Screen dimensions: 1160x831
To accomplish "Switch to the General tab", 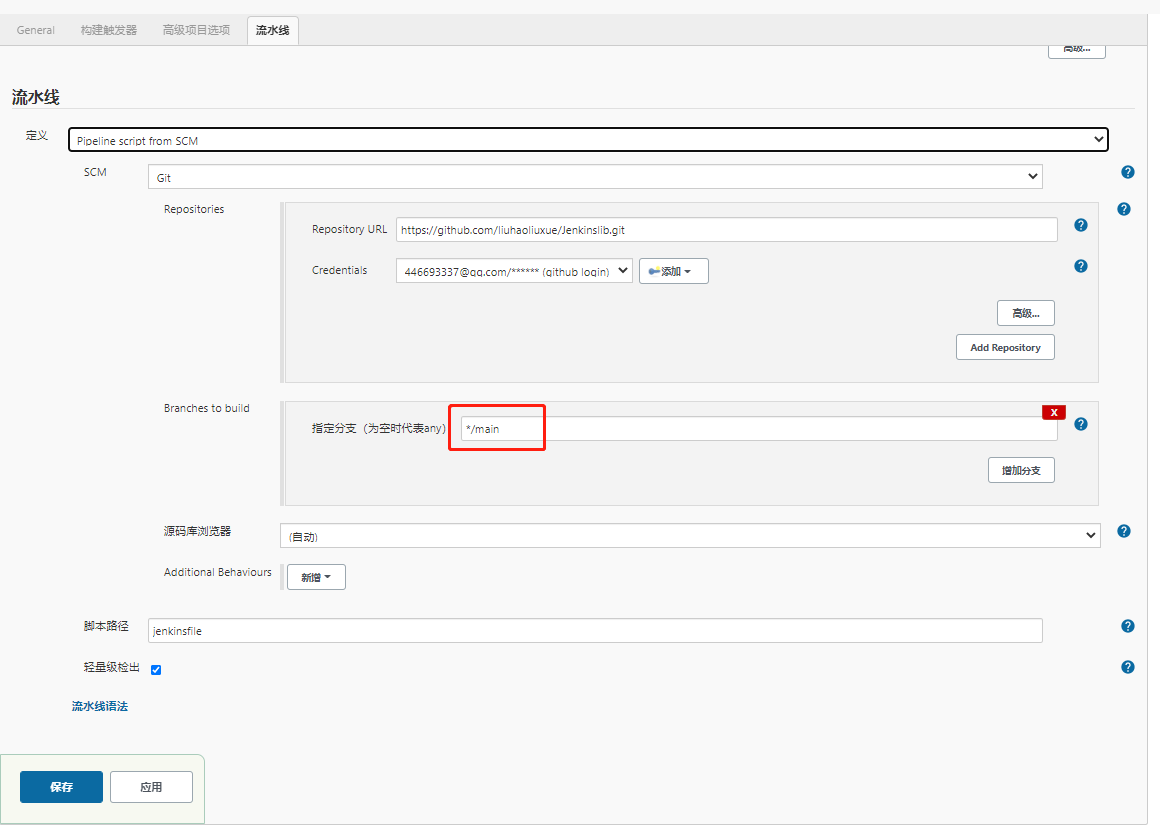I will 36,30.
